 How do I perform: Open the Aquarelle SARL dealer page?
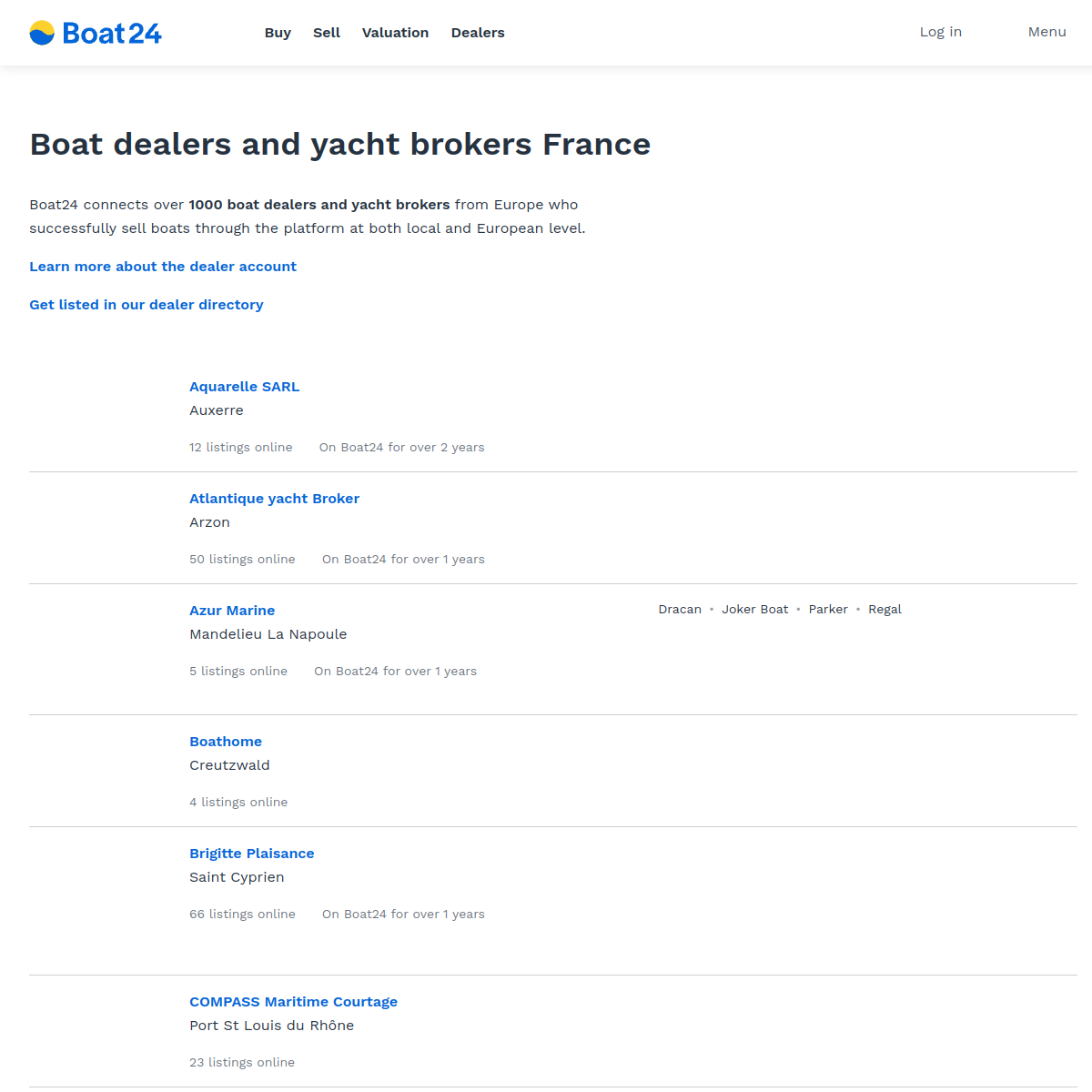click(244, 386)
